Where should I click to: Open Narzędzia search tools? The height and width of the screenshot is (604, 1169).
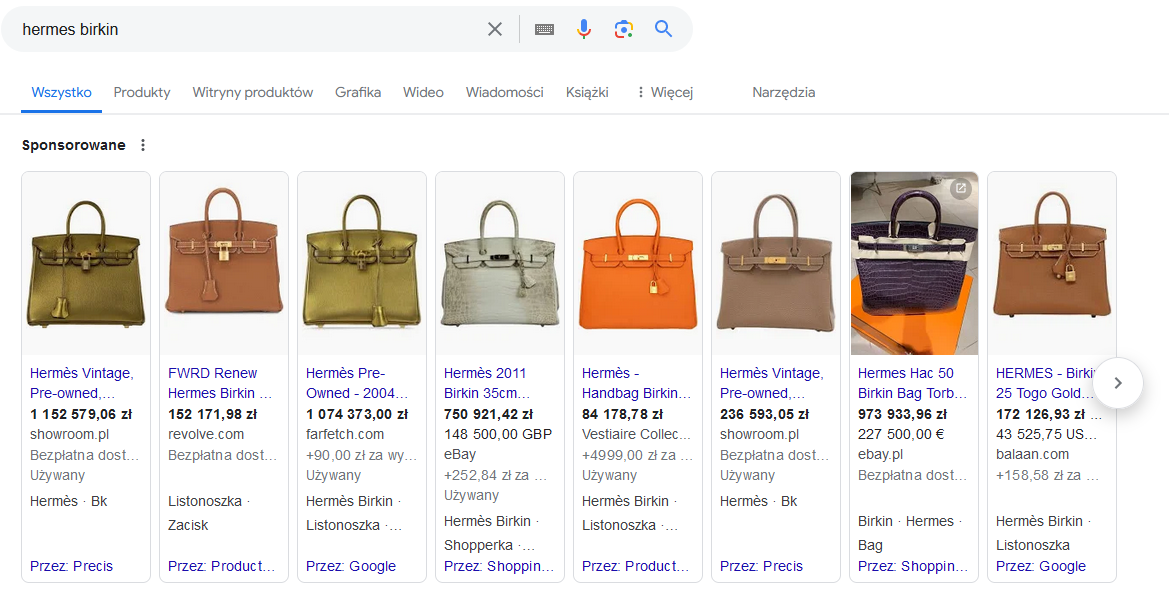[x=783, y=92]
